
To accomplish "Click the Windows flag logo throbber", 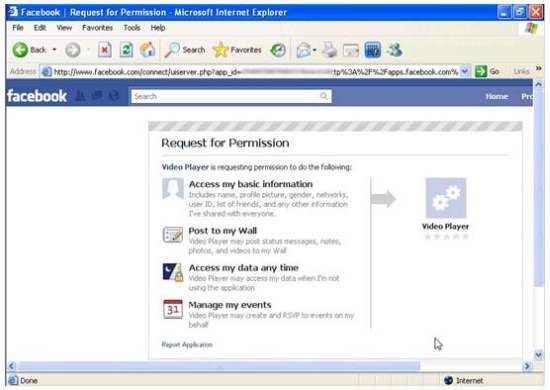I will pos(531,28).
